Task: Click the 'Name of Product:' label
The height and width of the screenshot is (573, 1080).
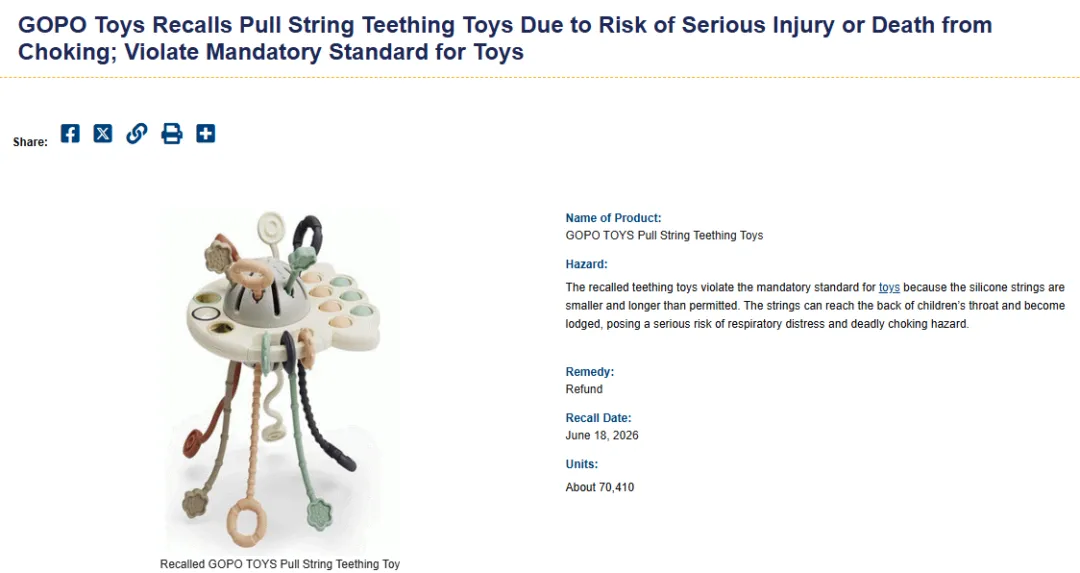Action: (613, 218)
